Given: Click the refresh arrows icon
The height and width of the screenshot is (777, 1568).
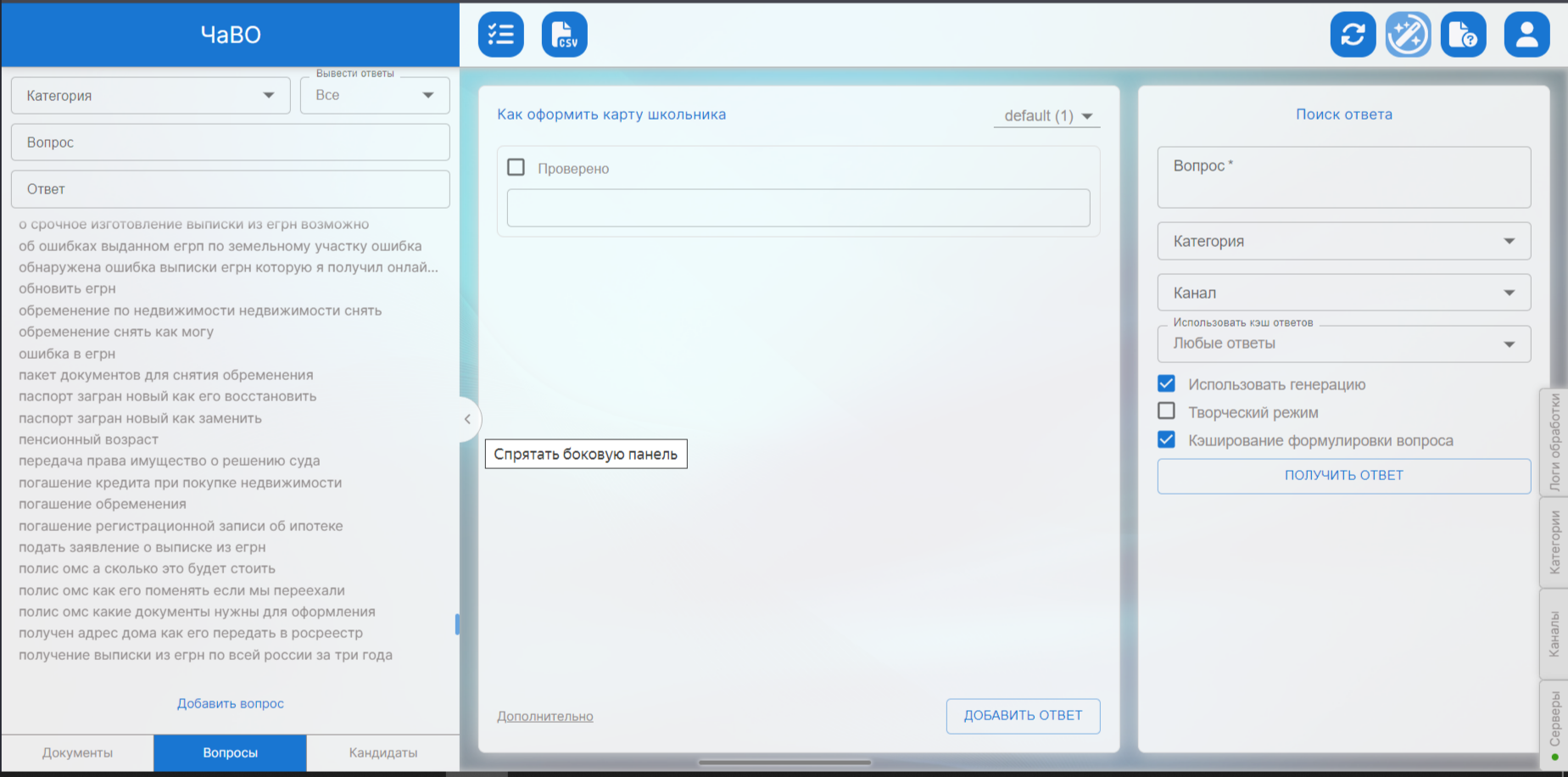Looking at the screenshot, I should (1353, 35).
